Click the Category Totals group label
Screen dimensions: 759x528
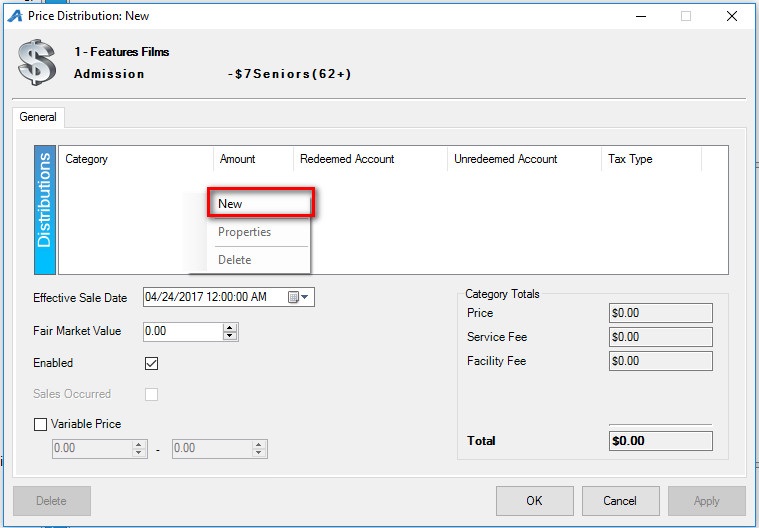coord(502,294)
